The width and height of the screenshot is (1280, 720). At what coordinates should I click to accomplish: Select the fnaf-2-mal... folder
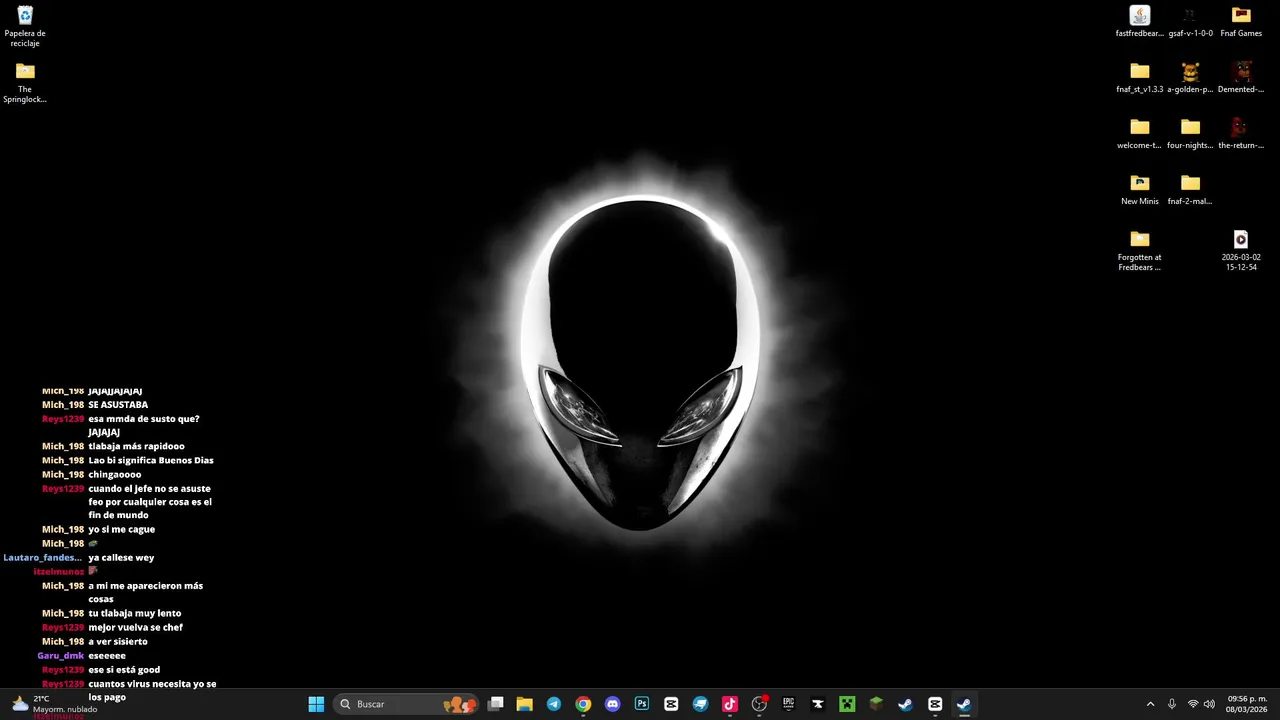click(x=1190, y=189)
